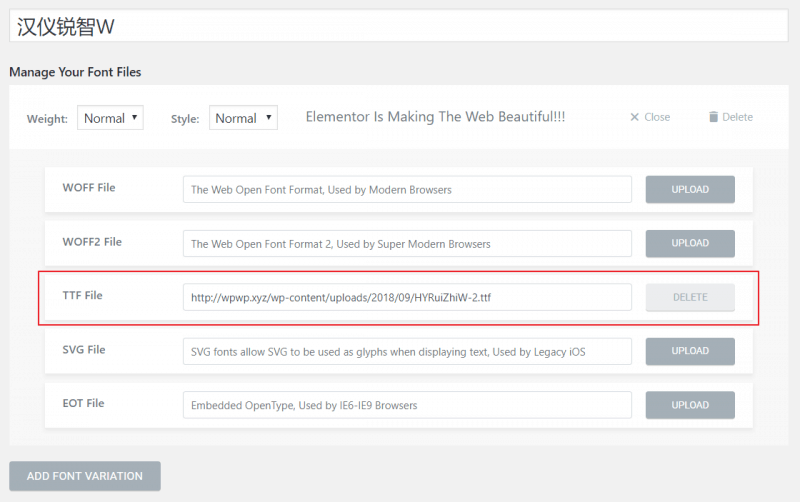Click into the SVG File URL field

tap(407, 351)
